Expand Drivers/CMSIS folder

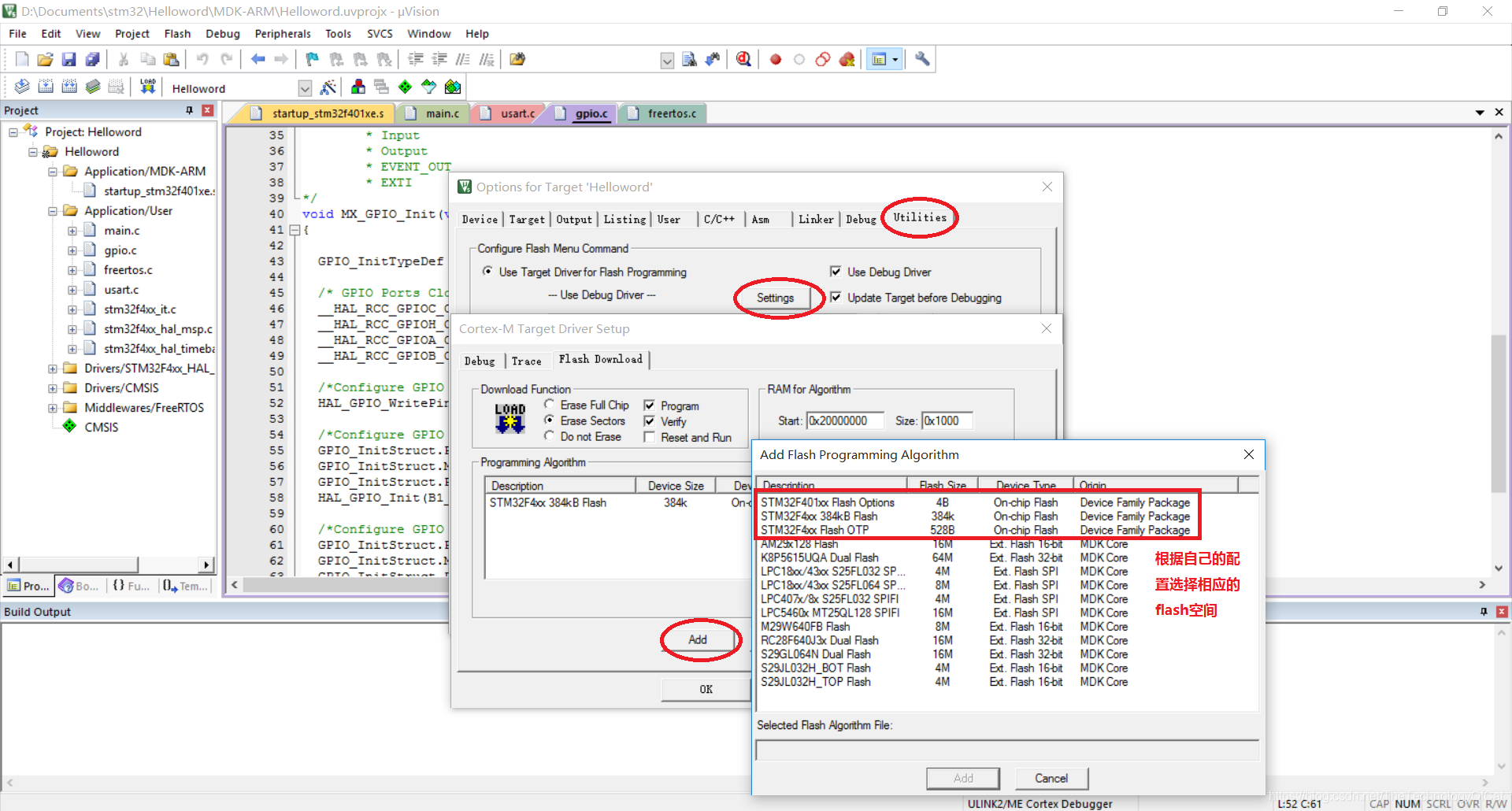53,388
